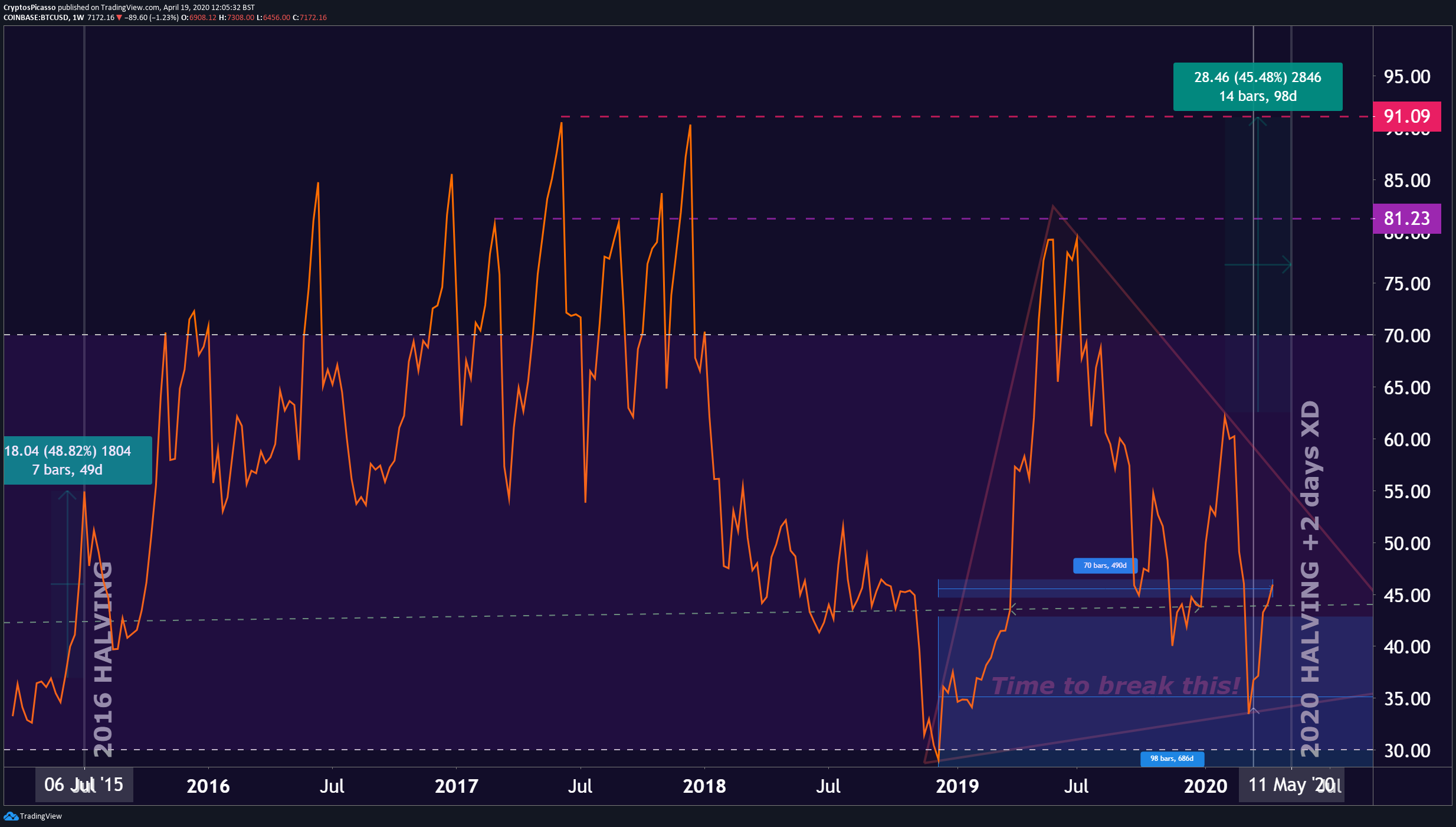Click the 70.00 price axis value
Viewport: 1456px width, 827px height.
[x=1407, y=335]
